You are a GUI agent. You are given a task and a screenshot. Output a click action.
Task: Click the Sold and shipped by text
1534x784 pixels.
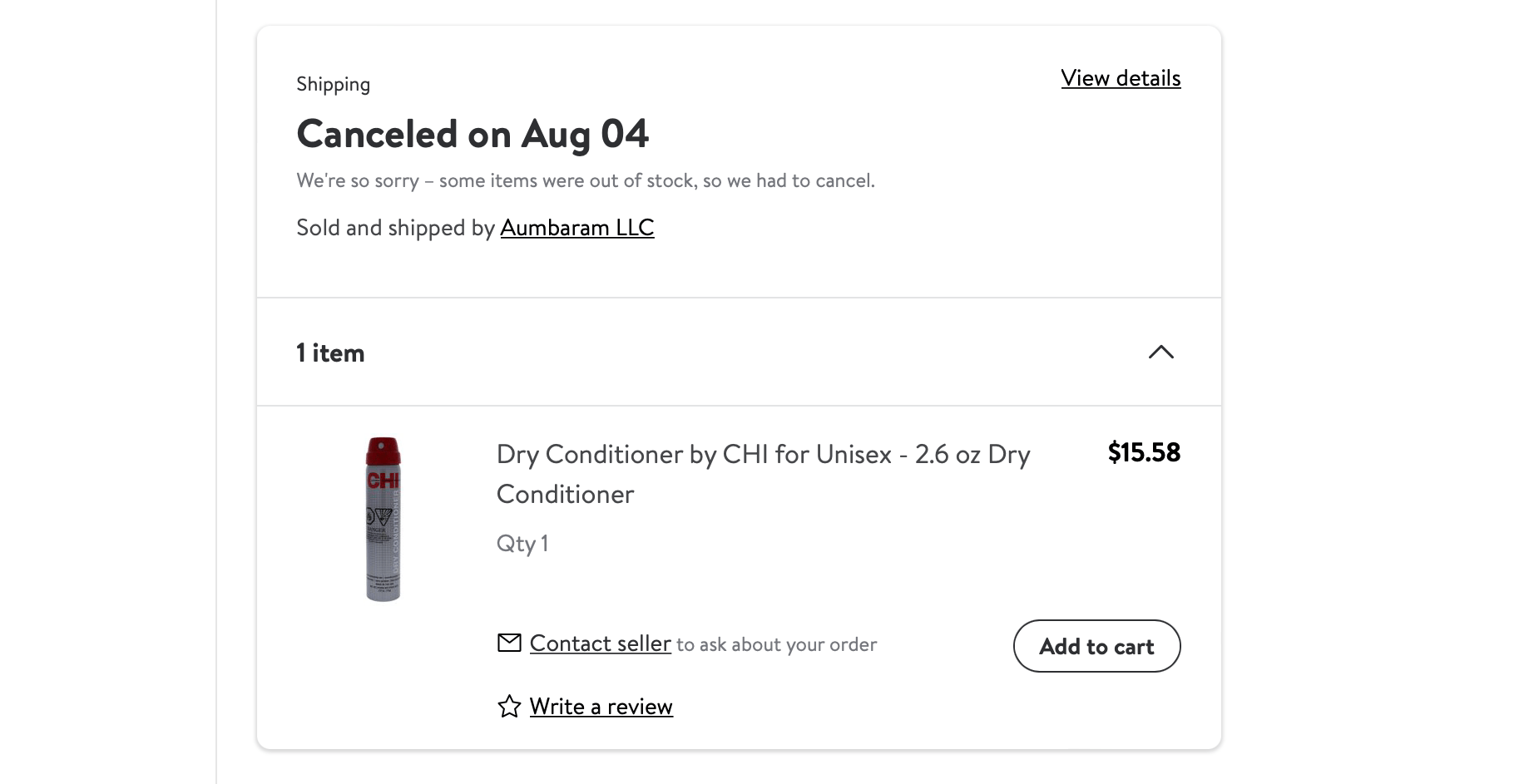click(397, 227)
